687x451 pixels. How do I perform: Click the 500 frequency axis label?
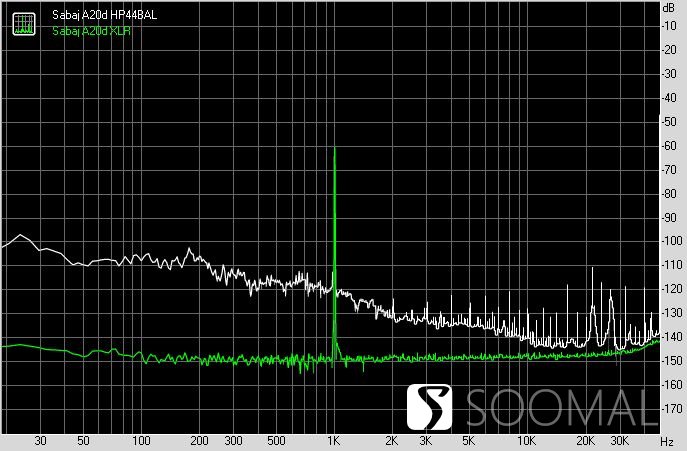[x=276, y=440]
